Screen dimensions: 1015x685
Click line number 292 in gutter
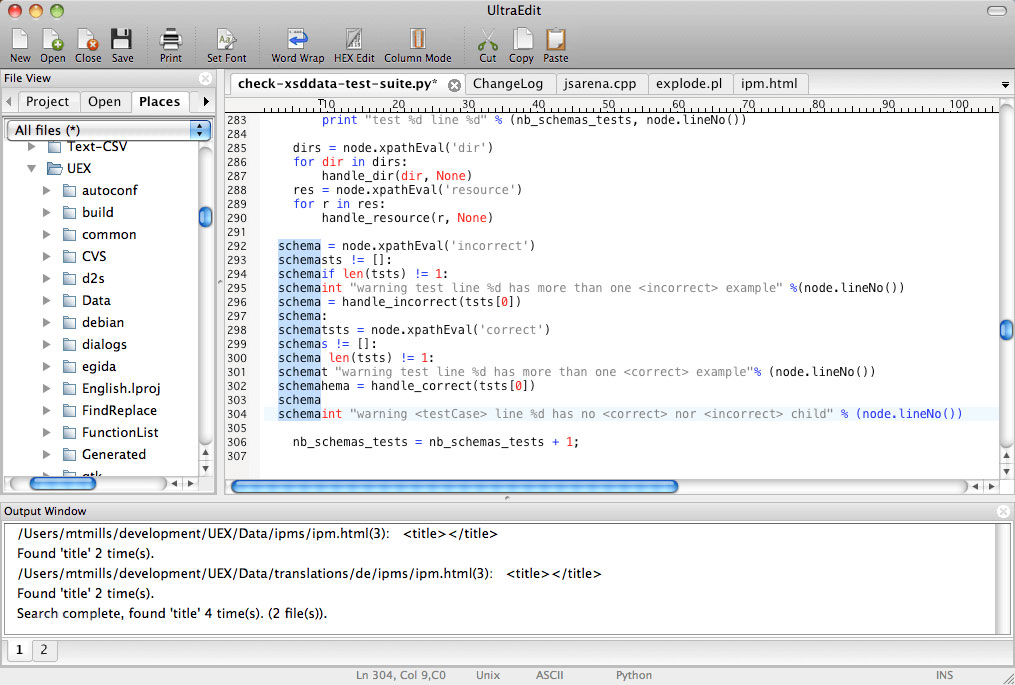[x=237, y=246]
